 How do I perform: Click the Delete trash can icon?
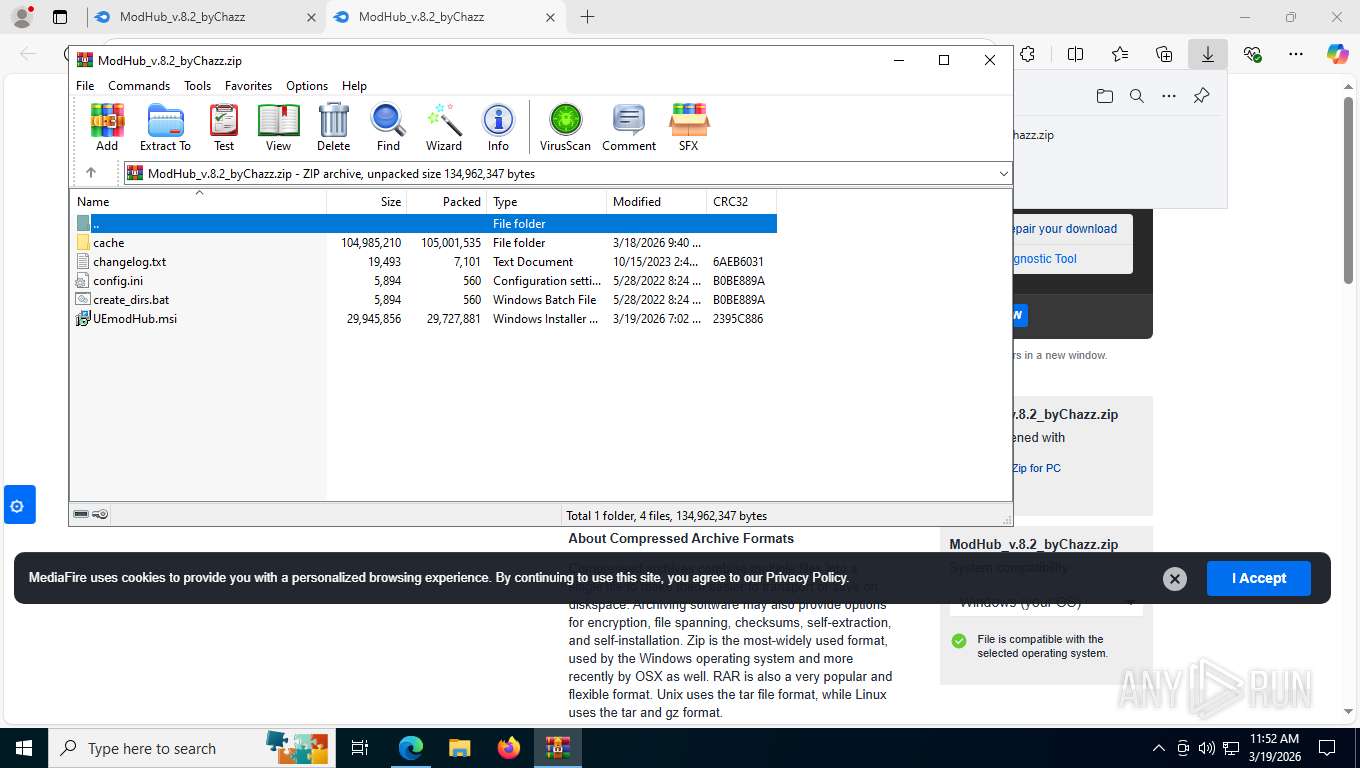[333, 127]
